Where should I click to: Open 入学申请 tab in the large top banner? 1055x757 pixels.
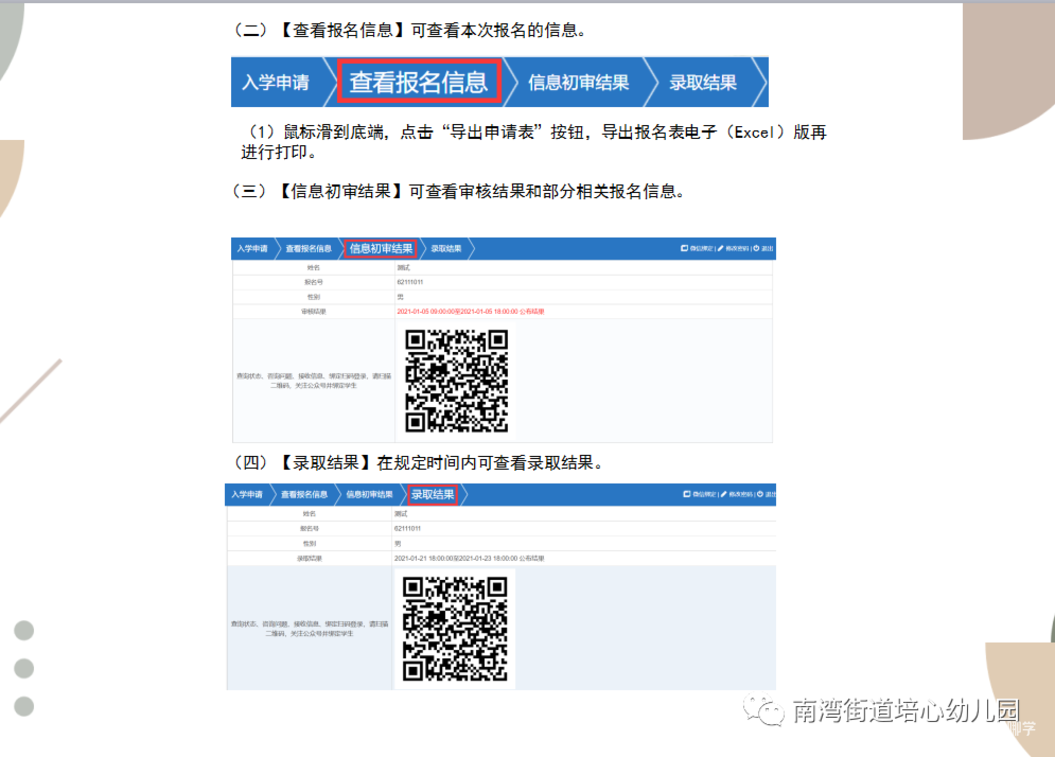click(276, 83)
